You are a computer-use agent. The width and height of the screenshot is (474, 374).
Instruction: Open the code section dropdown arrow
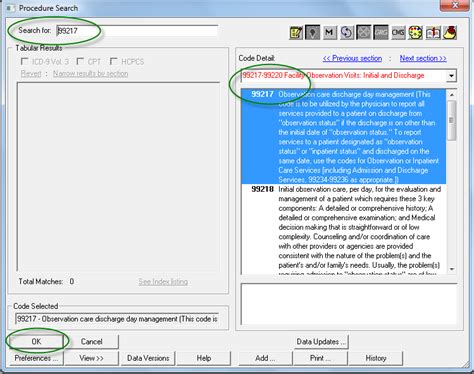click(x=451, y=76)
